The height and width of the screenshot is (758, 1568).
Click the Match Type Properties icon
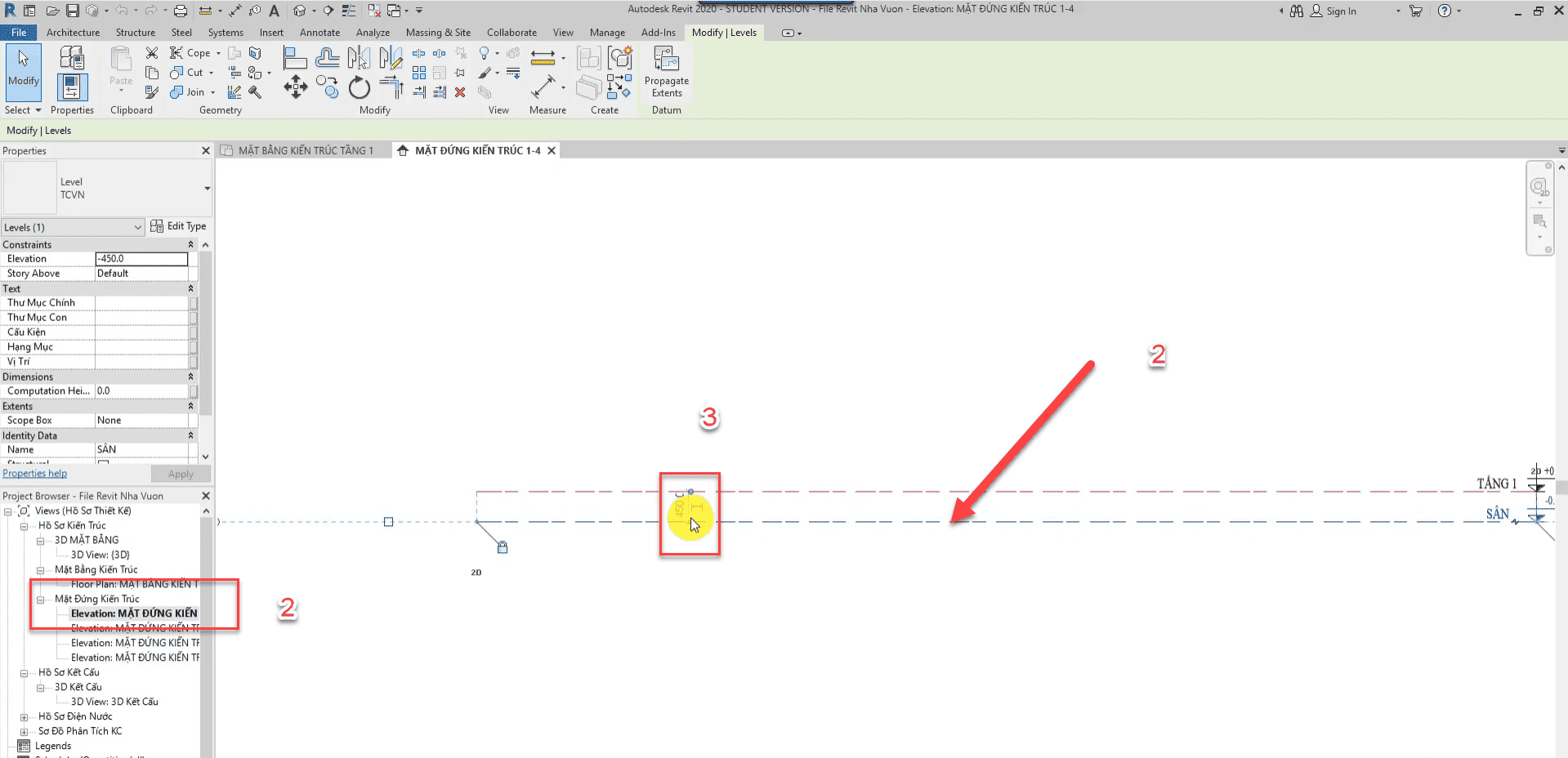tap(152, 92)
